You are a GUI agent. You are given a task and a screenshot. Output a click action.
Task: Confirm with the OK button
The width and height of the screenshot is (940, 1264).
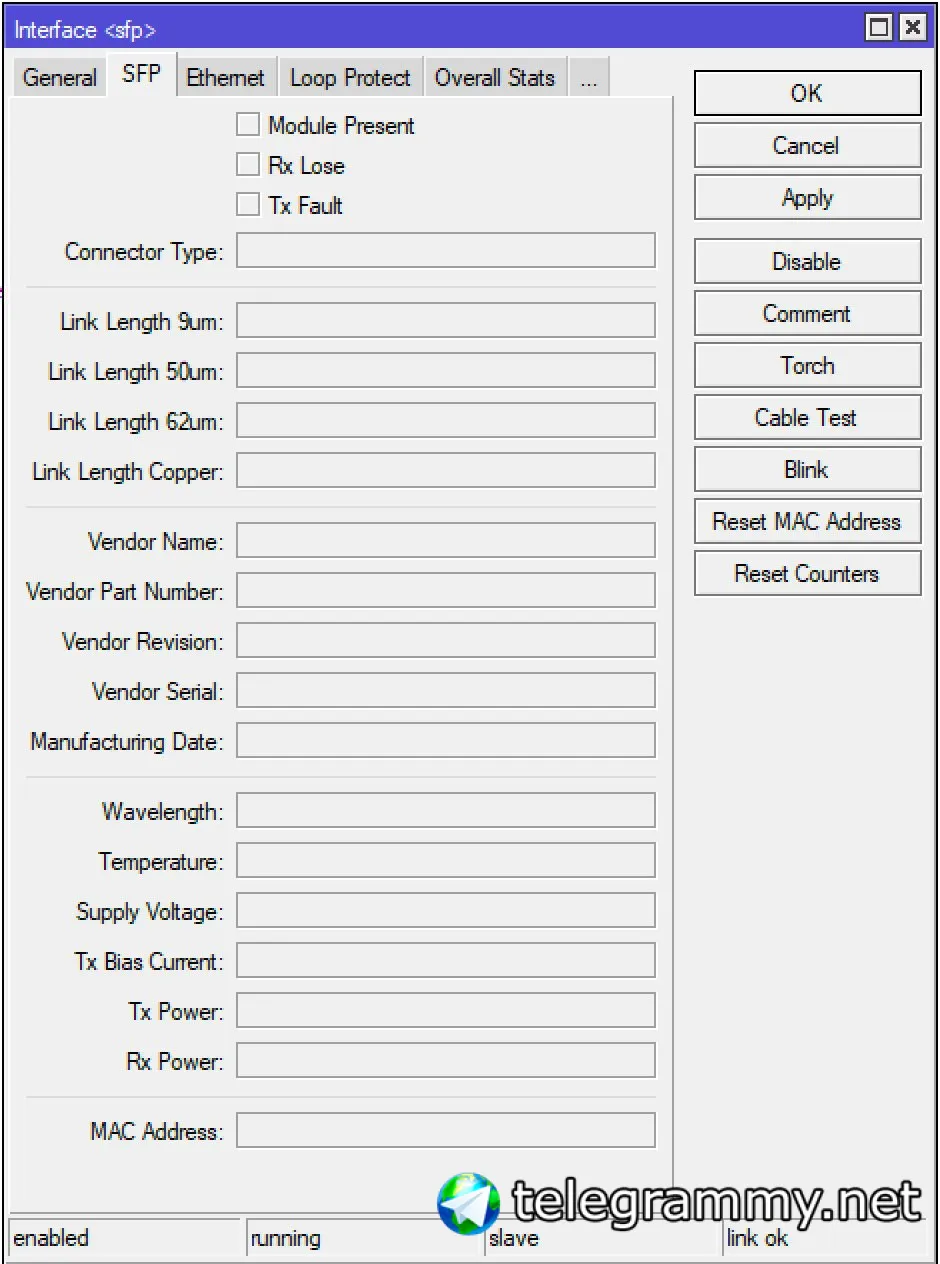[x=807, y=93]
